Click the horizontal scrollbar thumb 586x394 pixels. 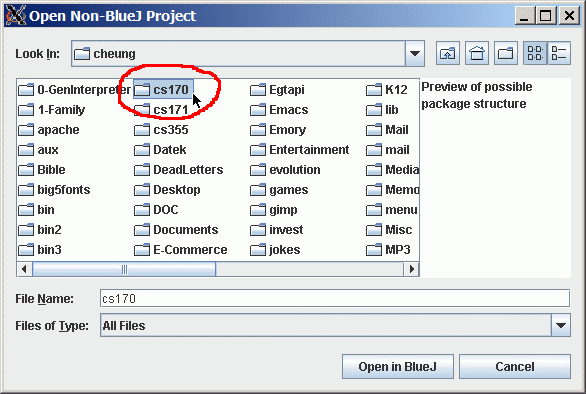(x=124, y=269)
